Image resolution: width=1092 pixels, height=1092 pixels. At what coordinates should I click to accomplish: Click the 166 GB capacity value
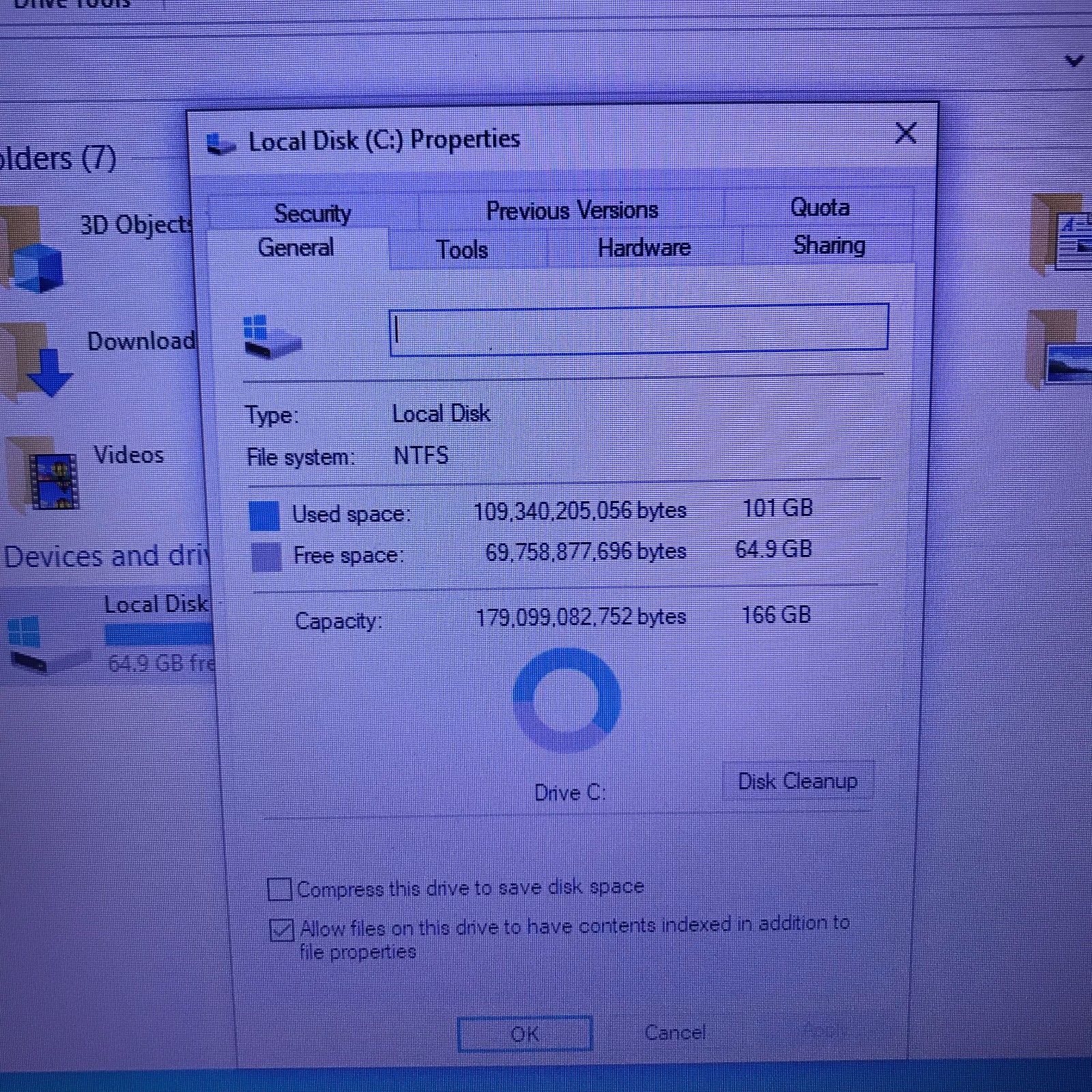(776, 615)
